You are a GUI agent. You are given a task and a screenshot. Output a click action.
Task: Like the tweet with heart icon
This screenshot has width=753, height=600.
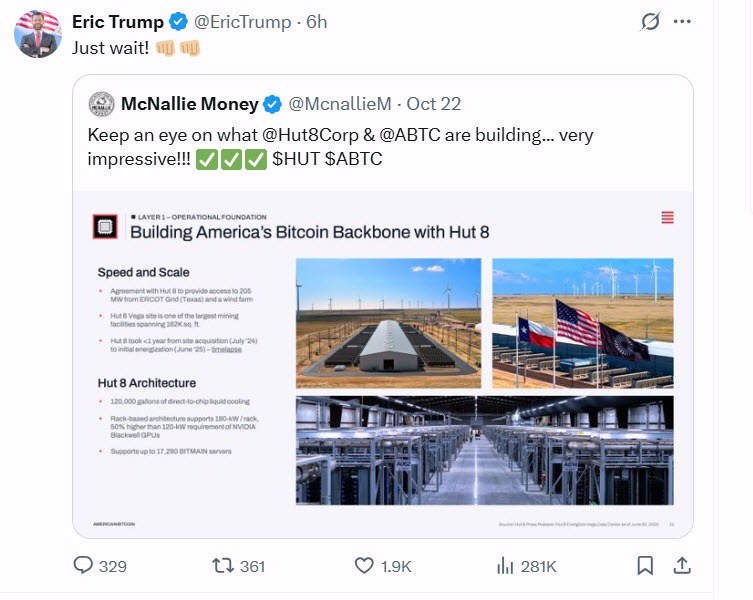tap(365, 565)
